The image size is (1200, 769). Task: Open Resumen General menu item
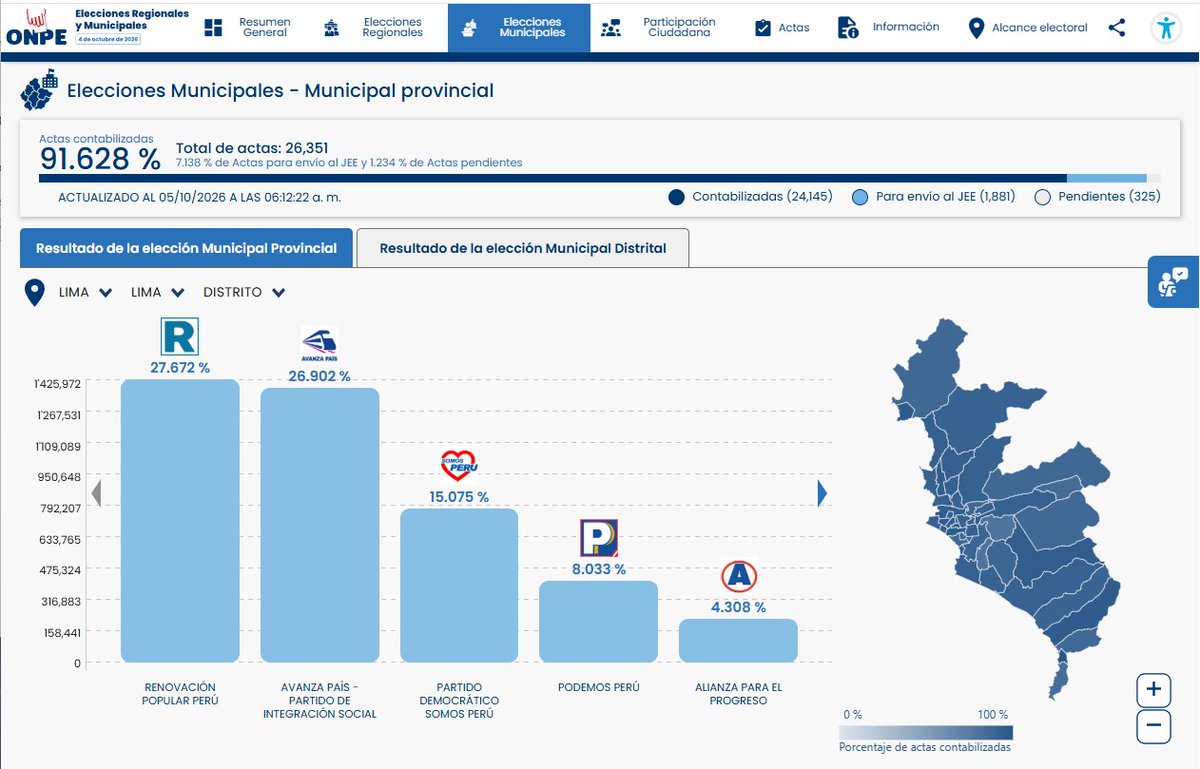248,28
